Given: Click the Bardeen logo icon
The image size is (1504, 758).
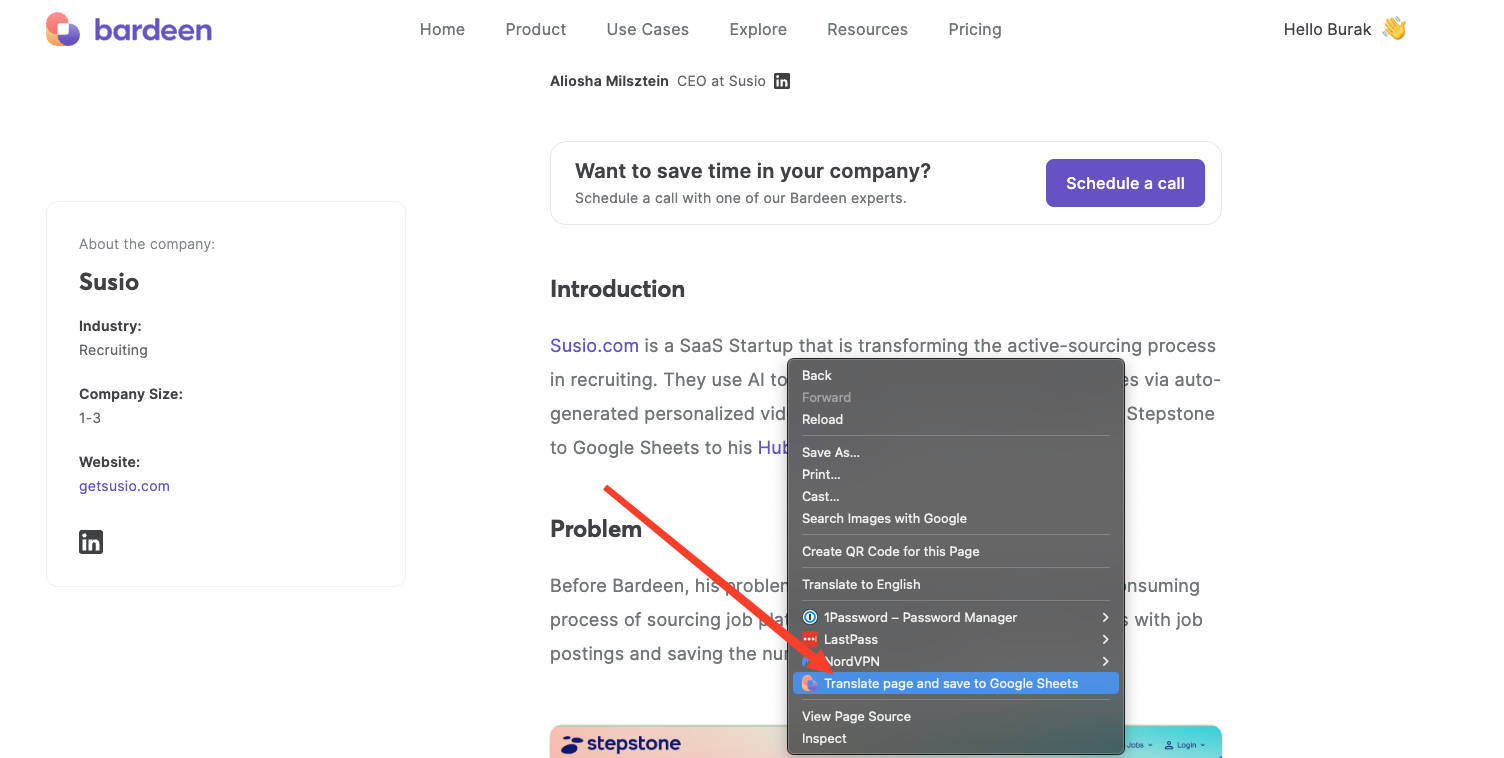Looking at the screenshot, I should click(63, 30).
